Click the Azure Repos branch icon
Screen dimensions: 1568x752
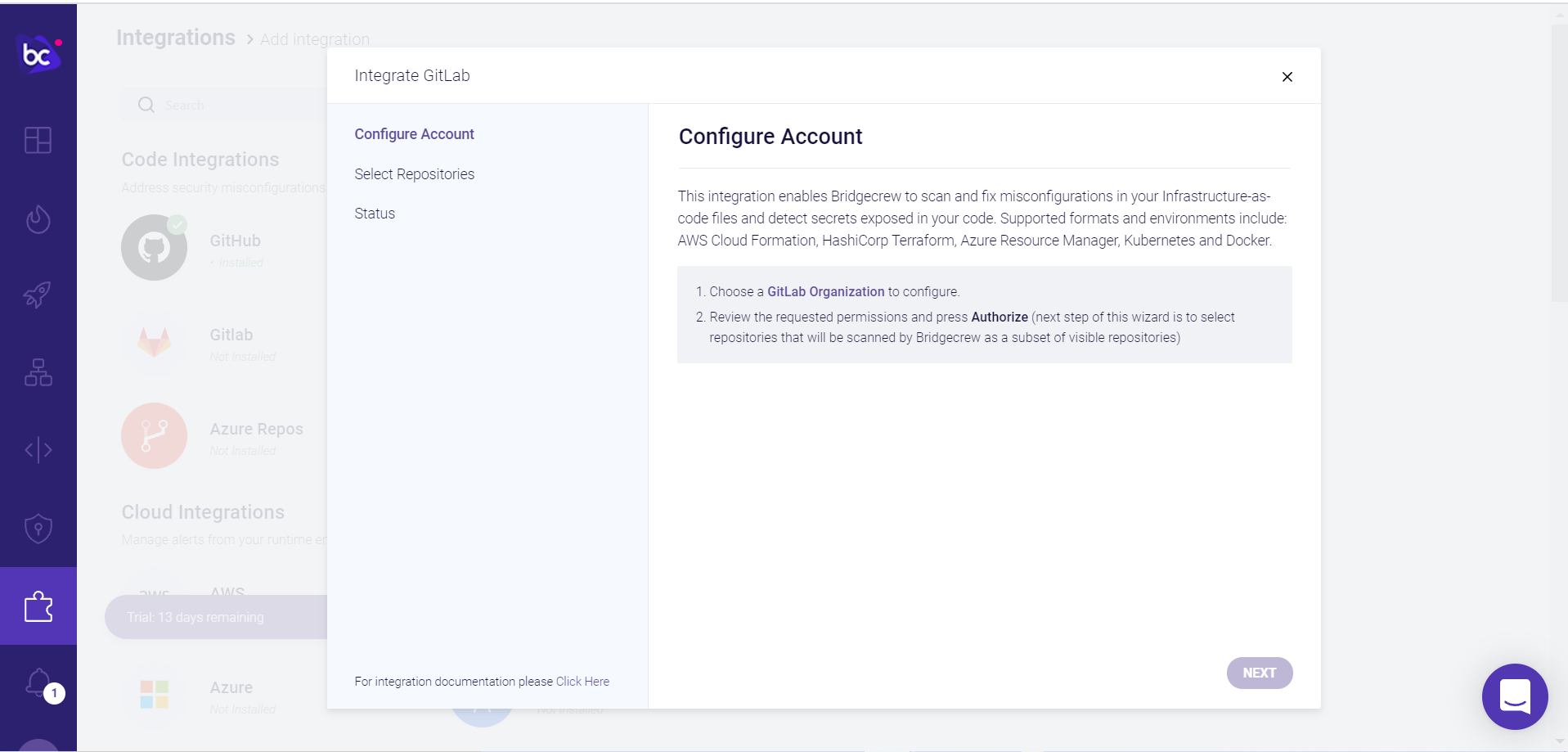pos(154,435)
